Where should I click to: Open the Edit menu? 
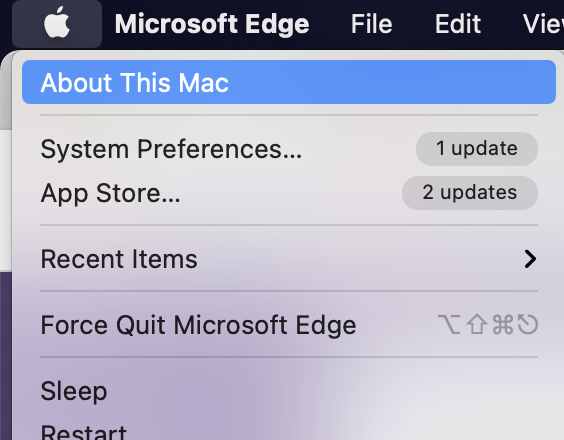coord(458,24)
